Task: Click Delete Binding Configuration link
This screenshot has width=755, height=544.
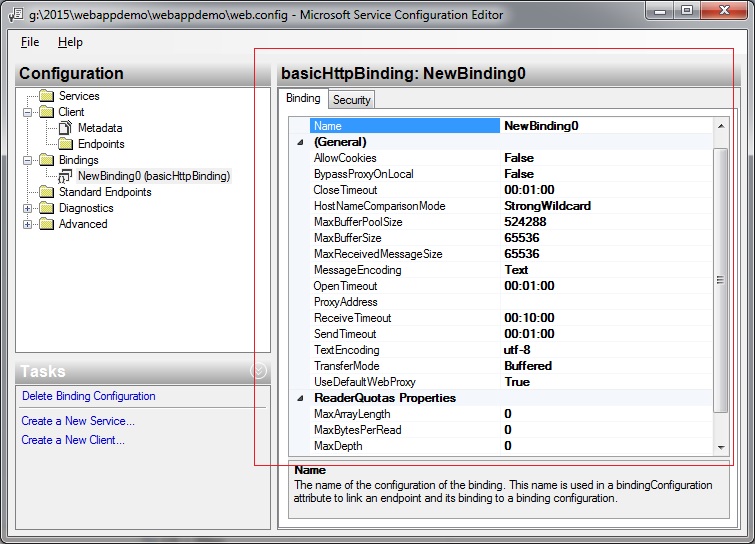Action: [x=89, y=396]
